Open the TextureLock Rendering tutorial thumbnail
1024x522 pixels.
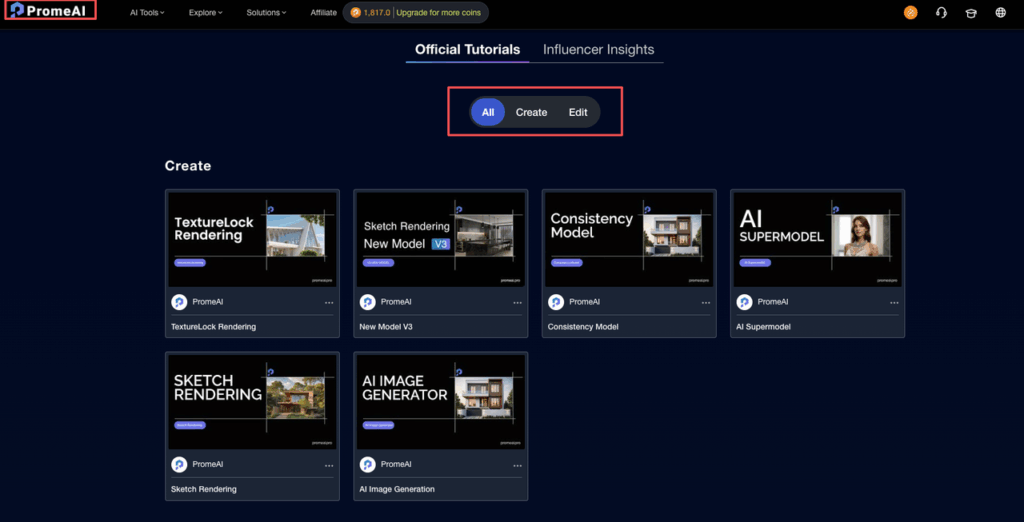[253, 239]
